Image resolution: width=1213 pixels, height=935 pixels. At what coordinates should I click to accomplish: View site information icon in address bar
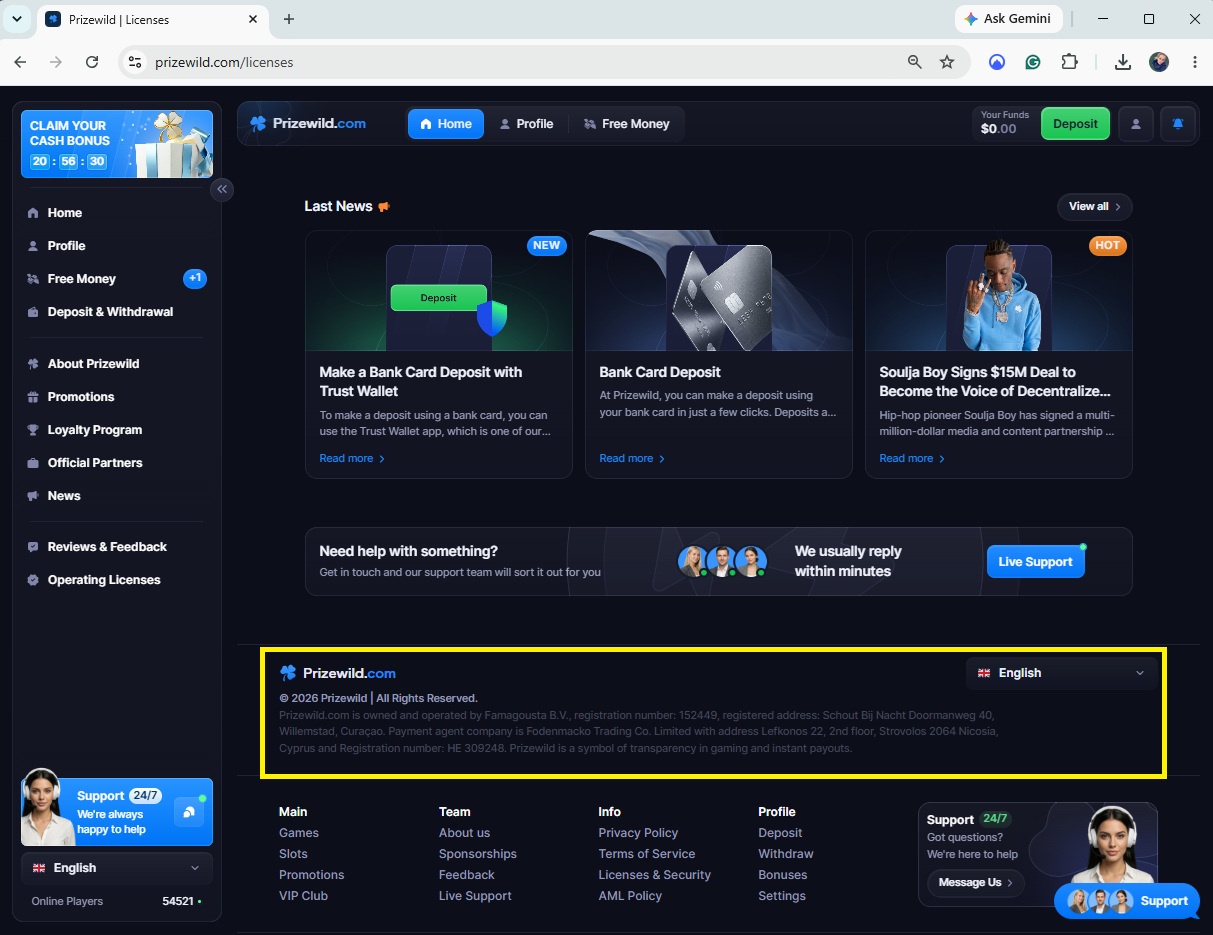[136, 62]
